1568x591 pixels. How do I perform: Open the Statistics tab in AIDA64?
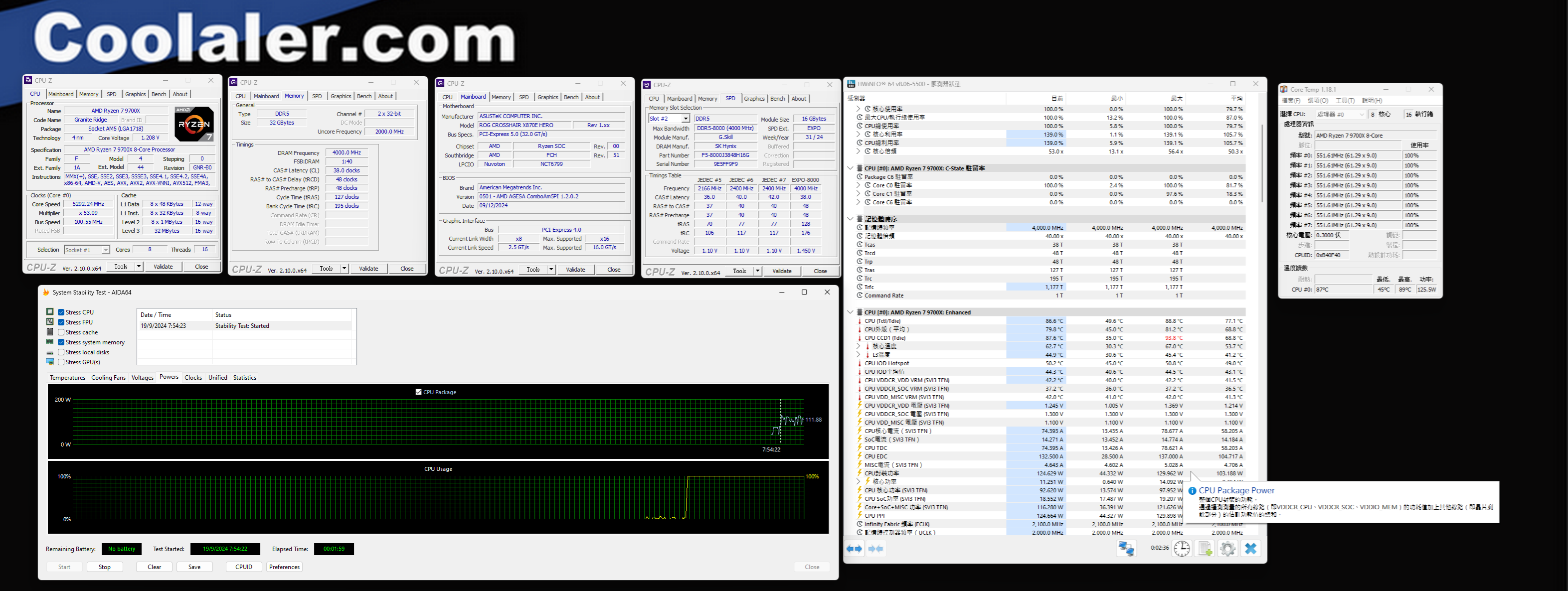[x=245, y=377]
